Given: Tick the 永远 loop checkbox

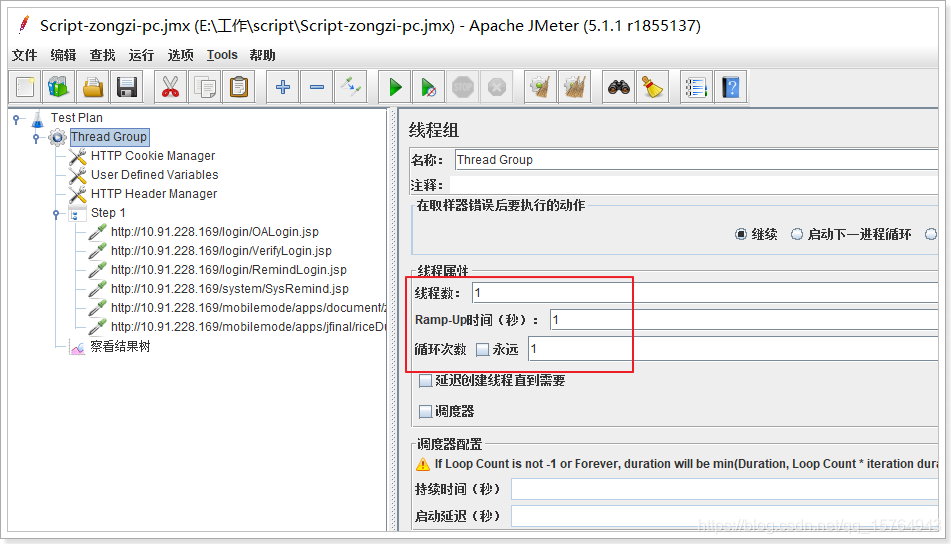Looking at the screenshot, I should tap(483, 349).
